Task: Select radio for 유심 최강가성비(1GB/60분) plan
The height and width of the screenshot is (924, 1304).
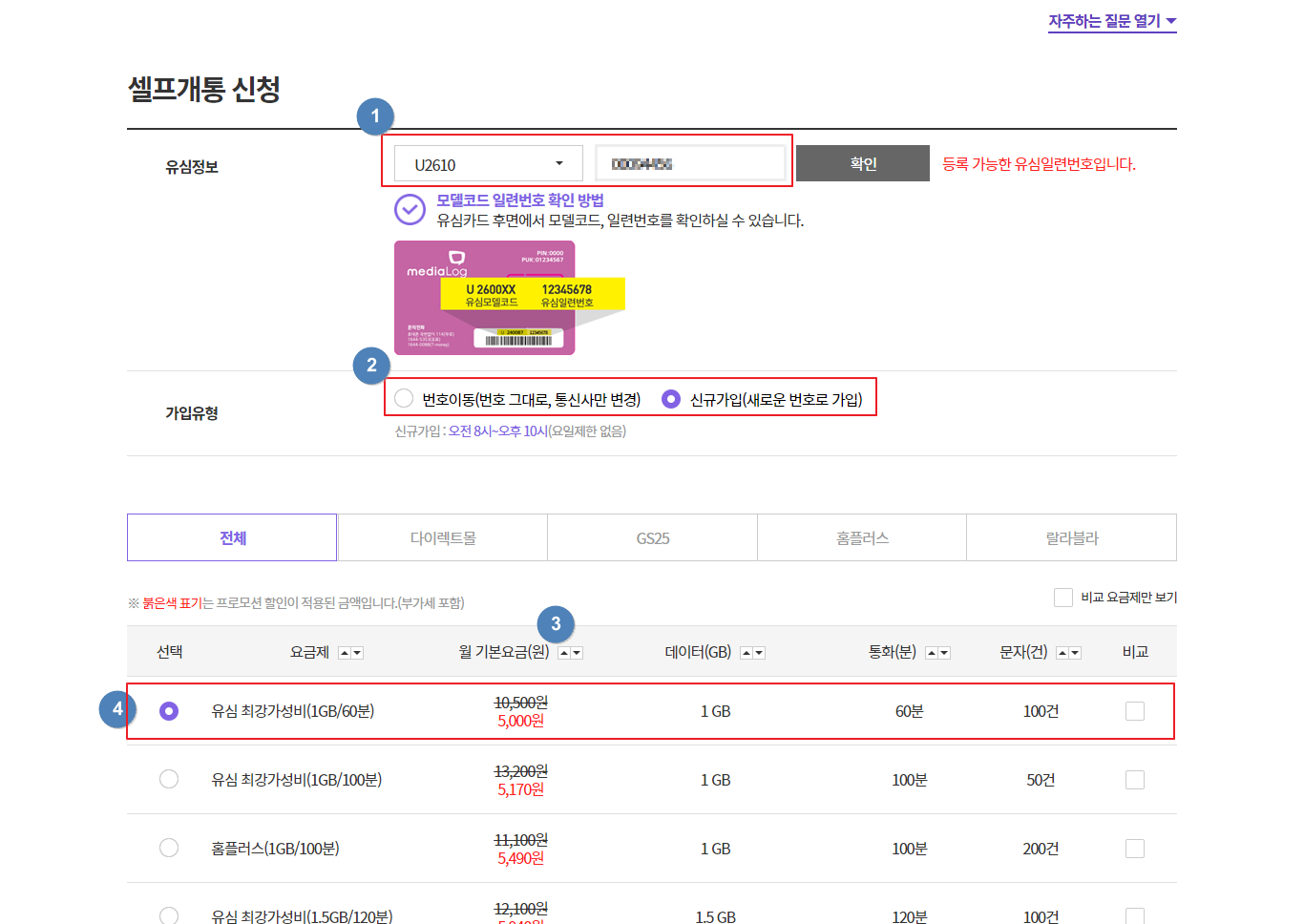Action: [169, 711]
